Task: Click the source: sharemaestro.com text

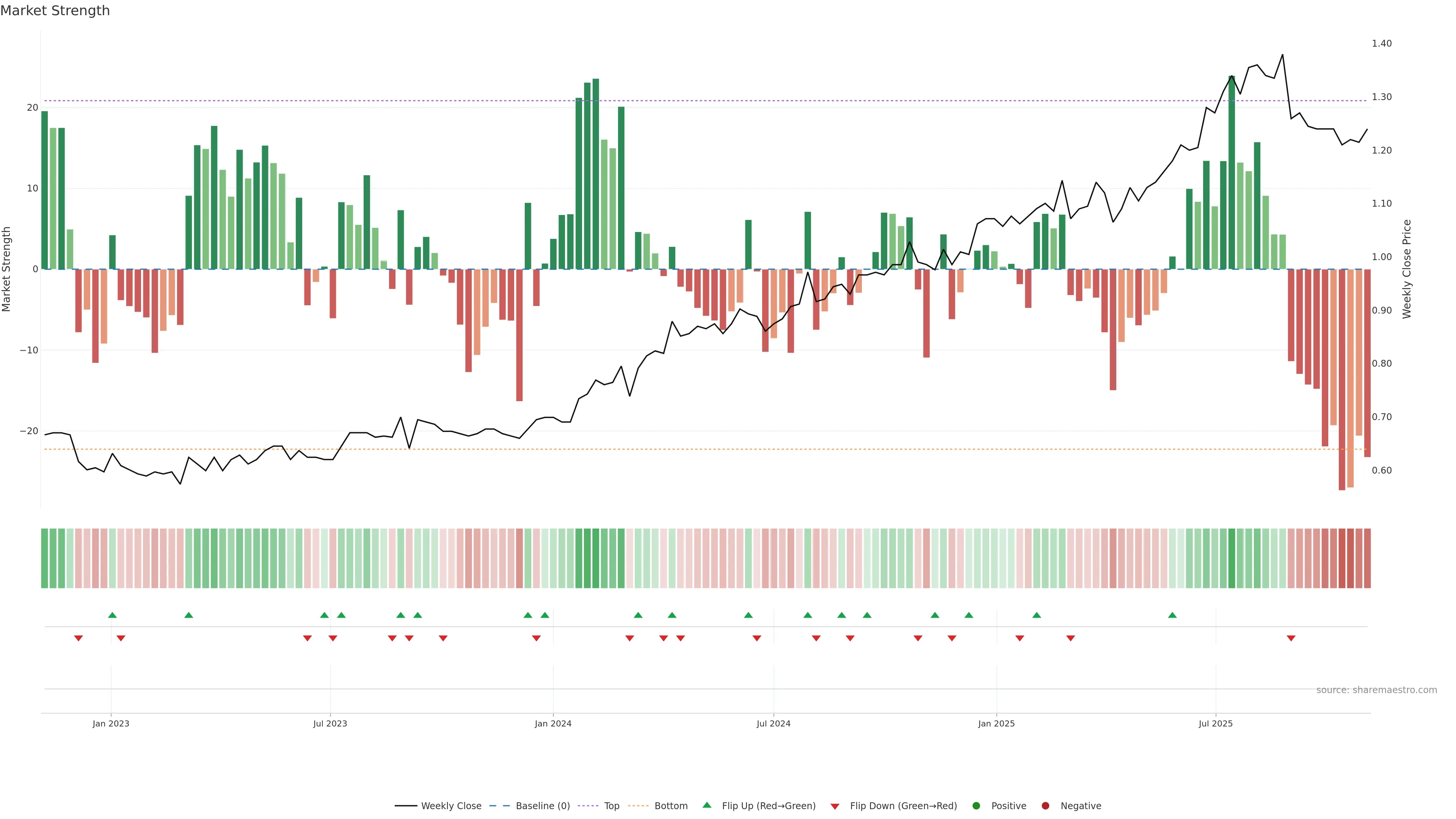Action: [1376, 690]
